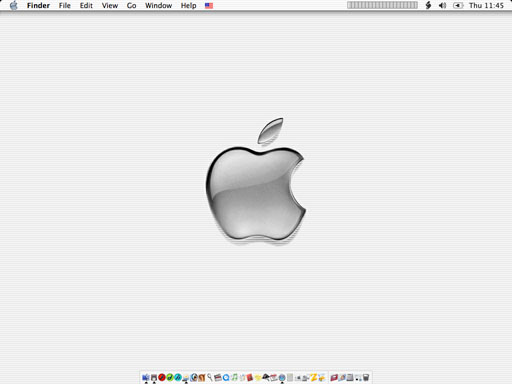Open the Go menu
The width and height of the screenshot is (512, 384).
tap(131, 5)
